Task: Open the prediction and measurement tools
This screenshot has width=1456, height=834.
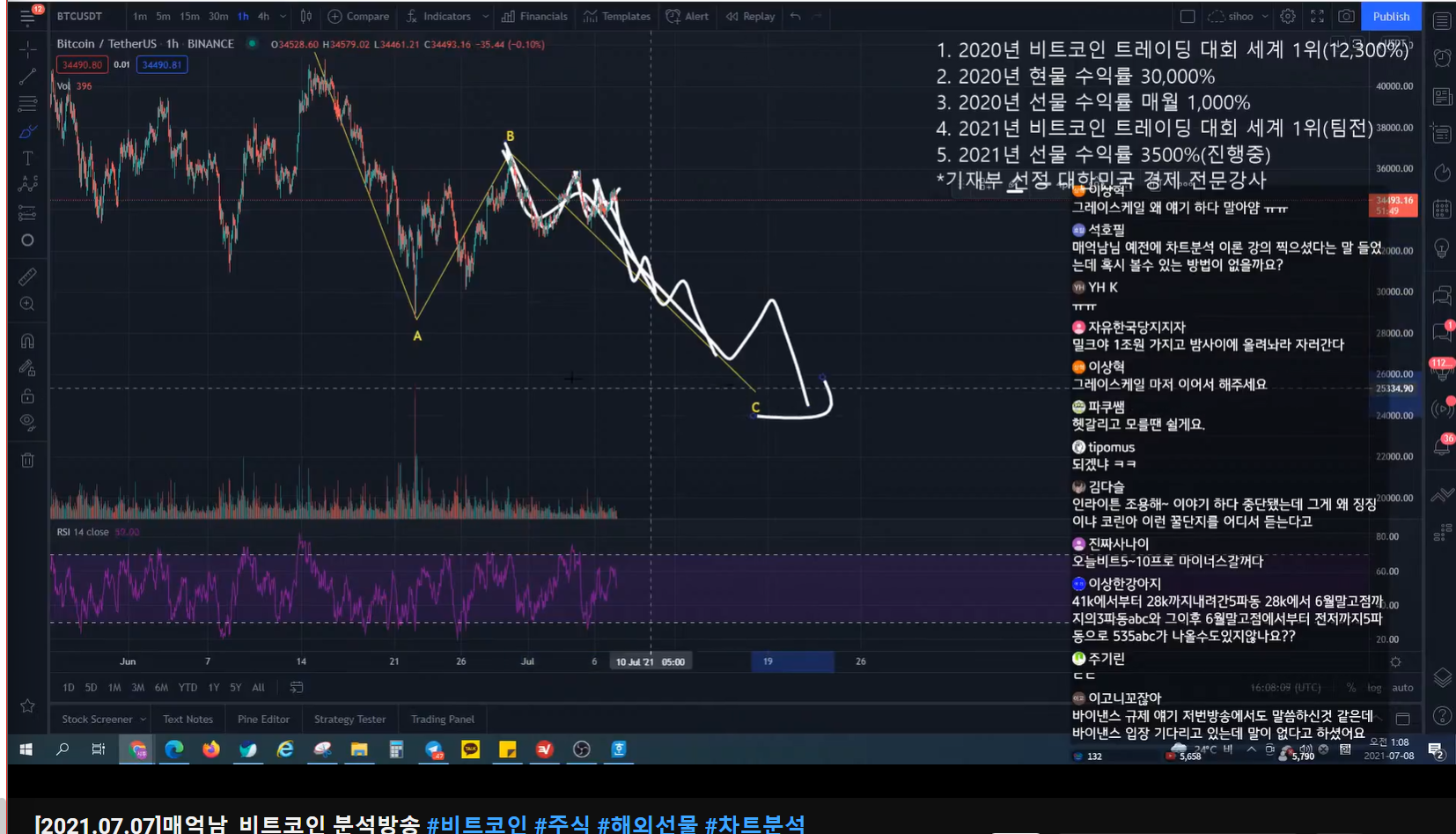Action: pos(27,213)
